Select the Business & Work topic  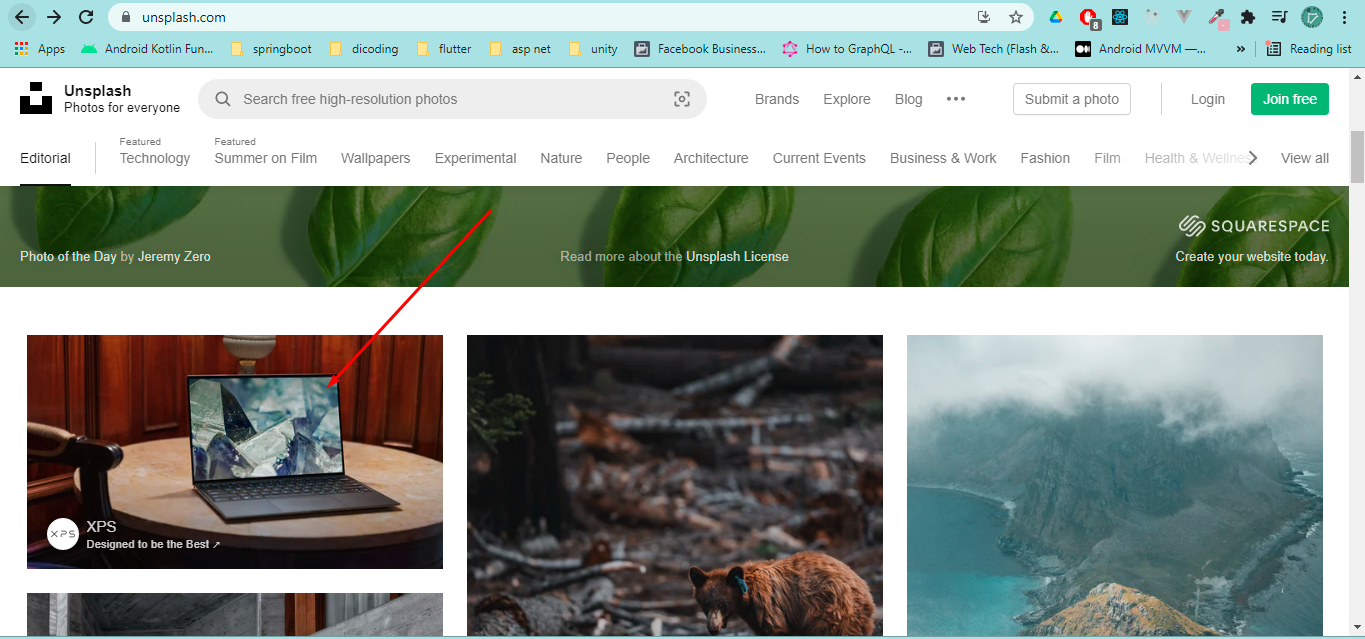click(x=943, y=158)
